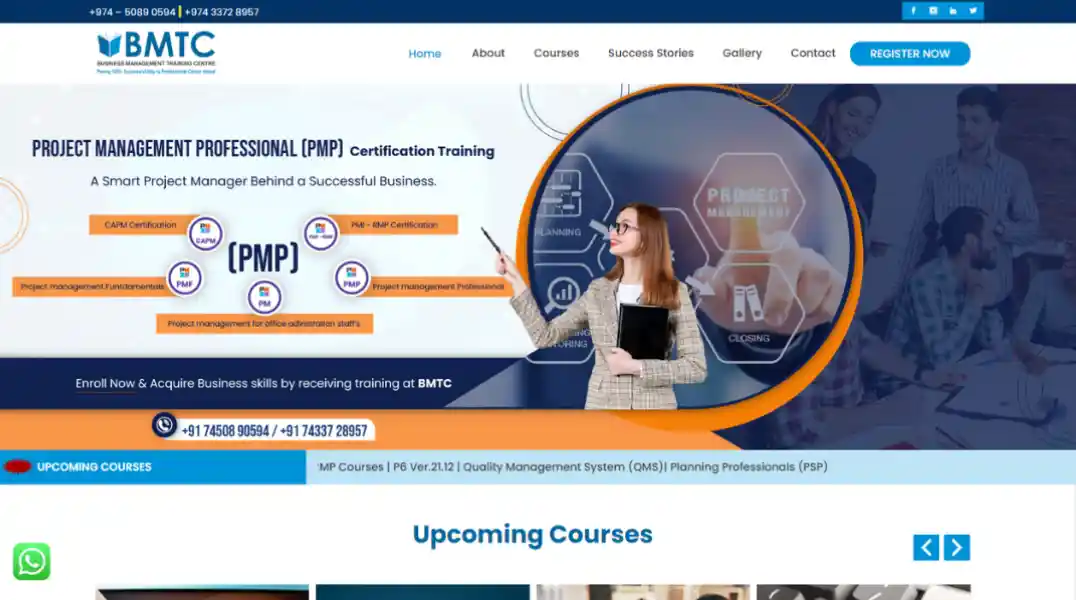Open the Courses menu item
1076x600 pixels.
pyautogui.click(x=557, y=53)
